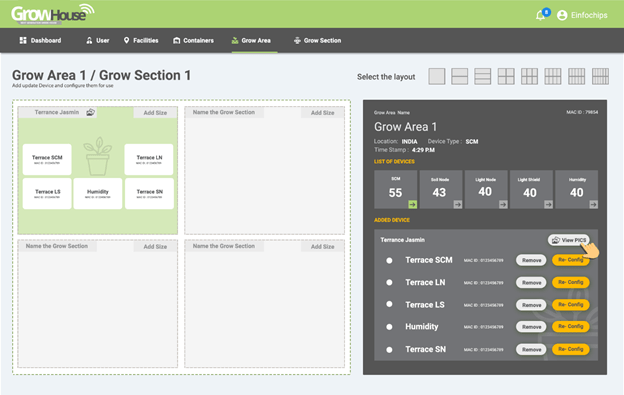Click the GrowHouse logo
Viewport: 624px width, 395px height.
point(52,14)
